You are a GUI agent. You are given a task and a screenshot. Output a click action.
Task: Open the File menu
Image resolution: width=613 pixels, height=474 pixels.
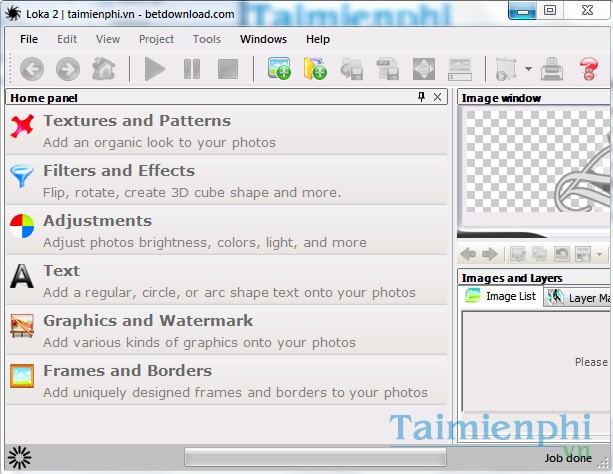tap(29, 39)
